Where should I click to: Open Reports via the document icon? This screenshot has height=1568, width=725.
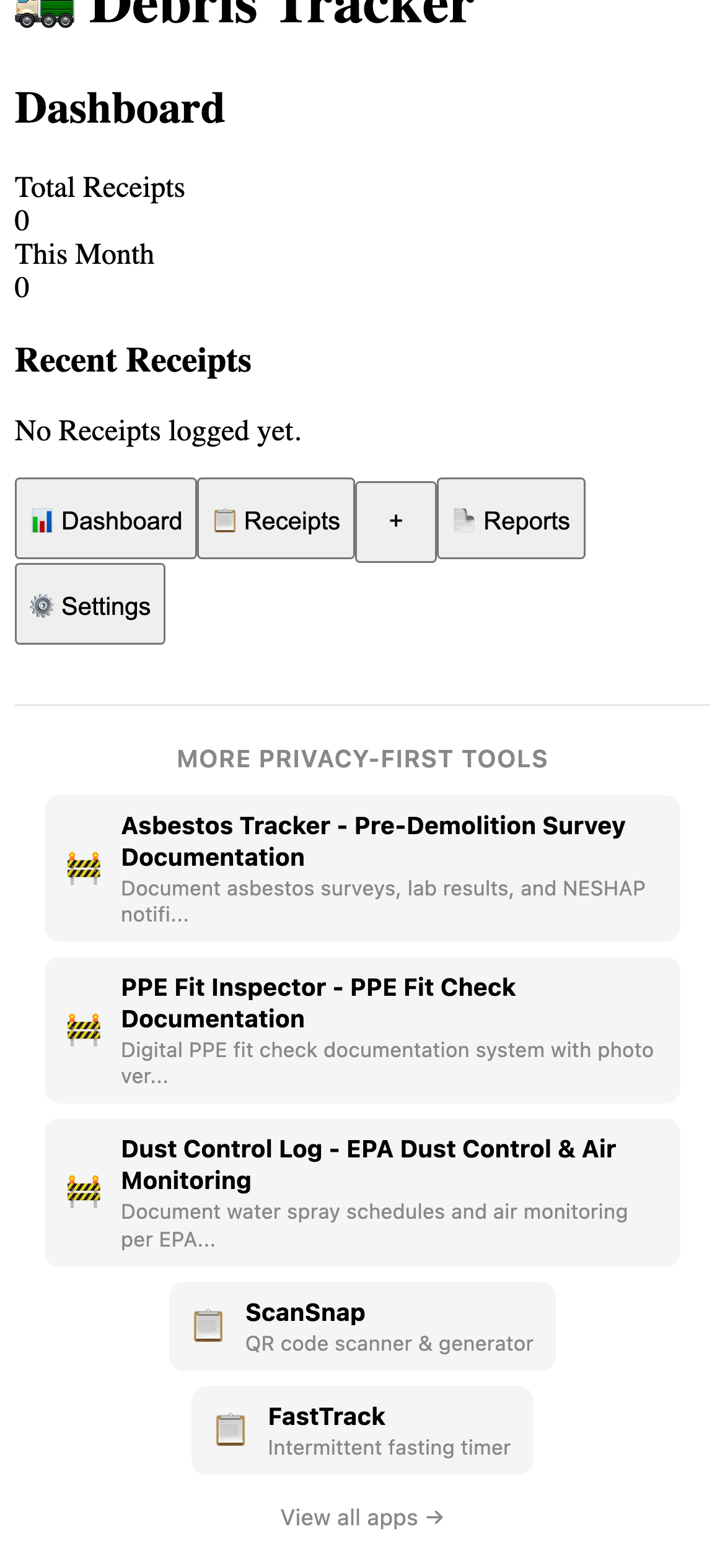(465, 520)
